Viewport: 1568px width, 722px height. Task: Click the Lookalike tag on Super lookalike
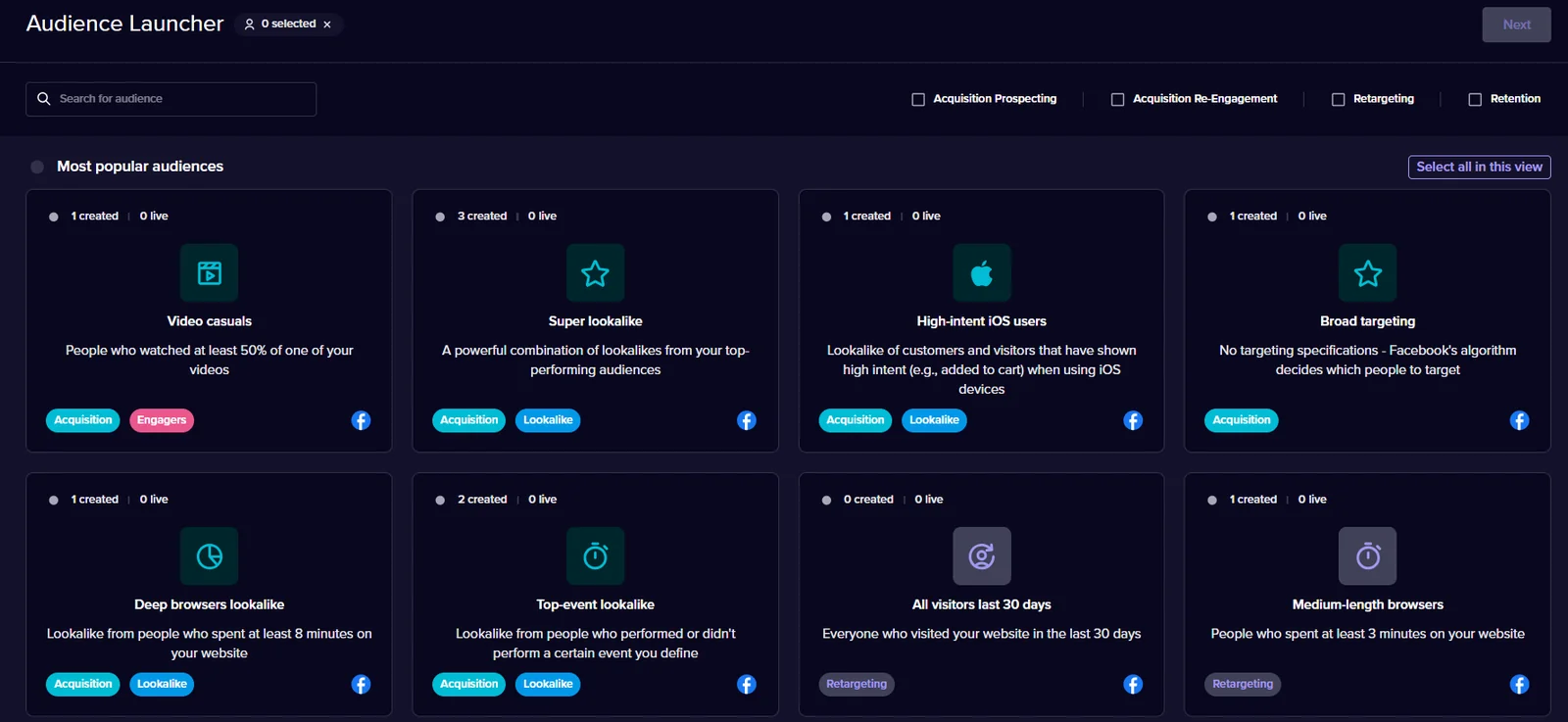pos(548,420)
